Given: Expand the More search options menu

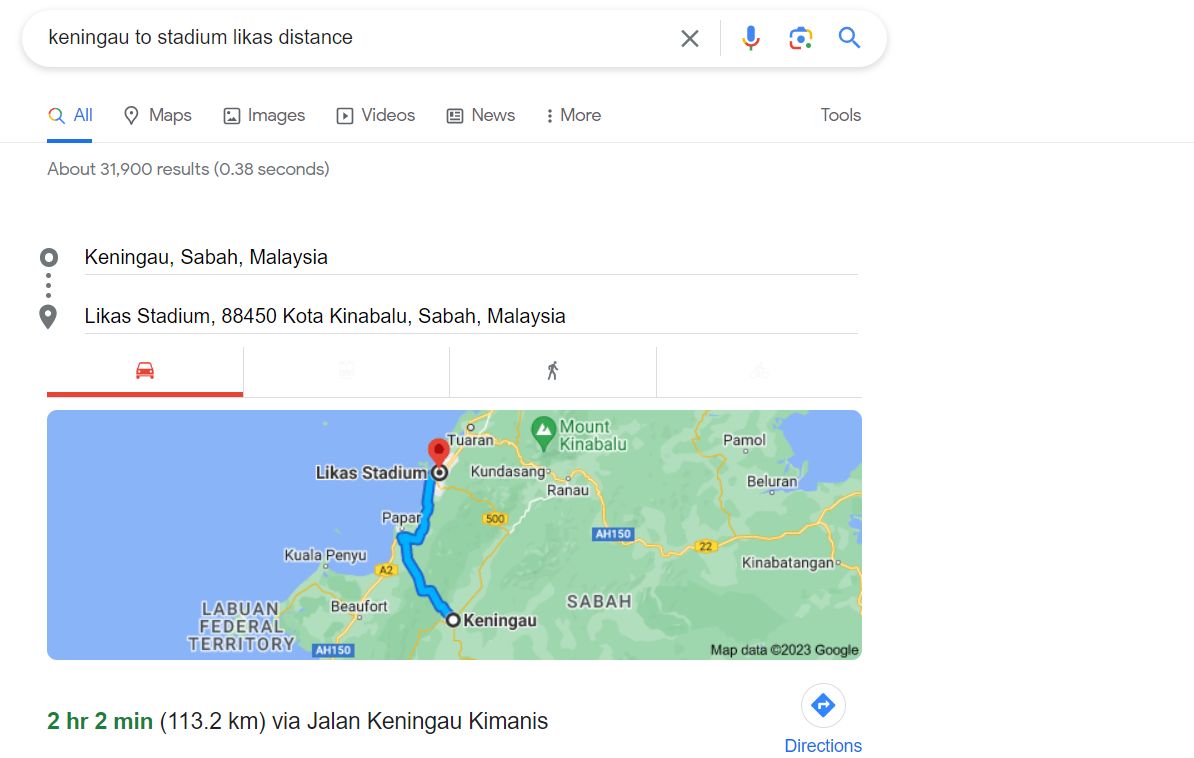Looking at the screenshot, I should point(573,115).
